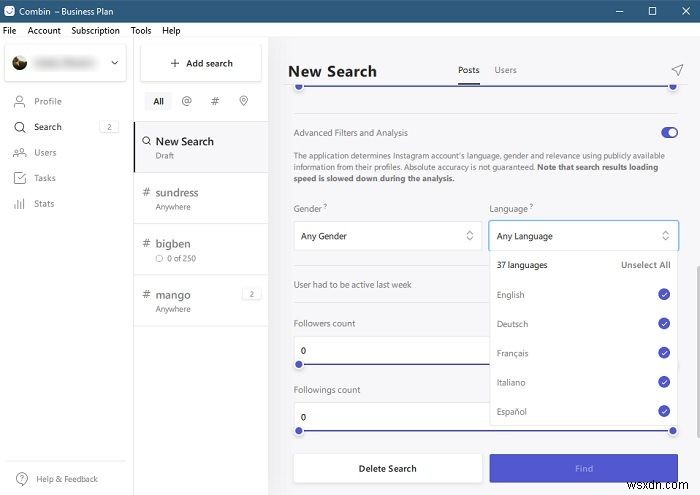Open the Tools menu
Image resolution: width=700 pixels, height=495 pixels.
point(141,30)
